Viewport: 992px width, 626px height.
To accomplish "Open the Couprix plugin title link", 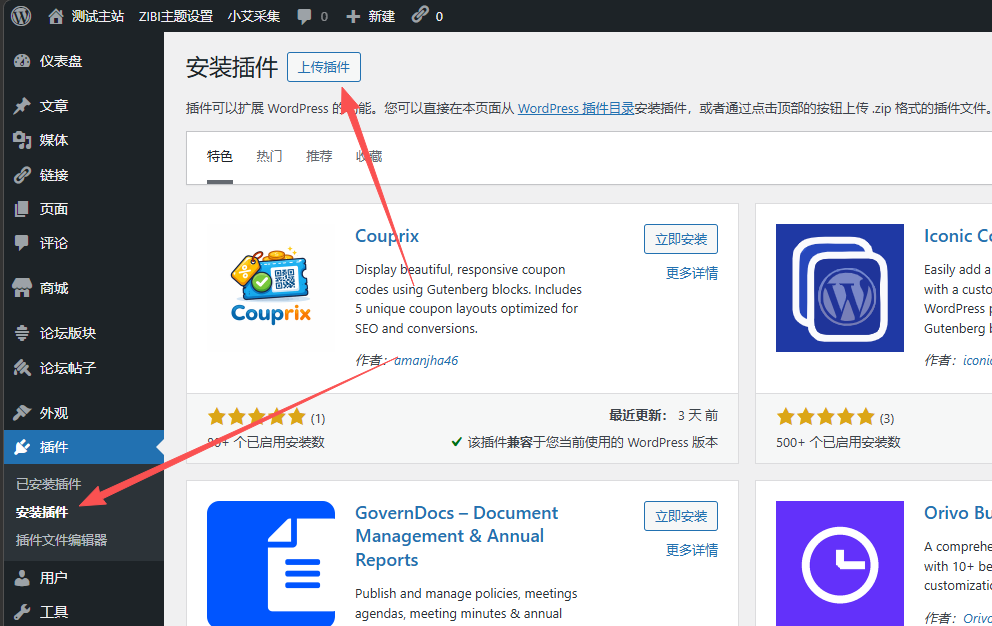I will click(x=387, y=236).
